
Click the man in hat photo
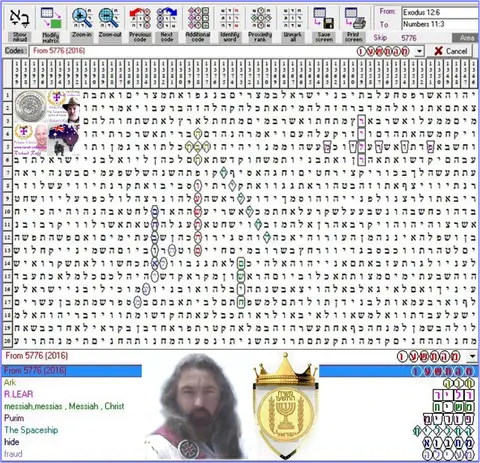pyautogui.click(x=72, y=109)
